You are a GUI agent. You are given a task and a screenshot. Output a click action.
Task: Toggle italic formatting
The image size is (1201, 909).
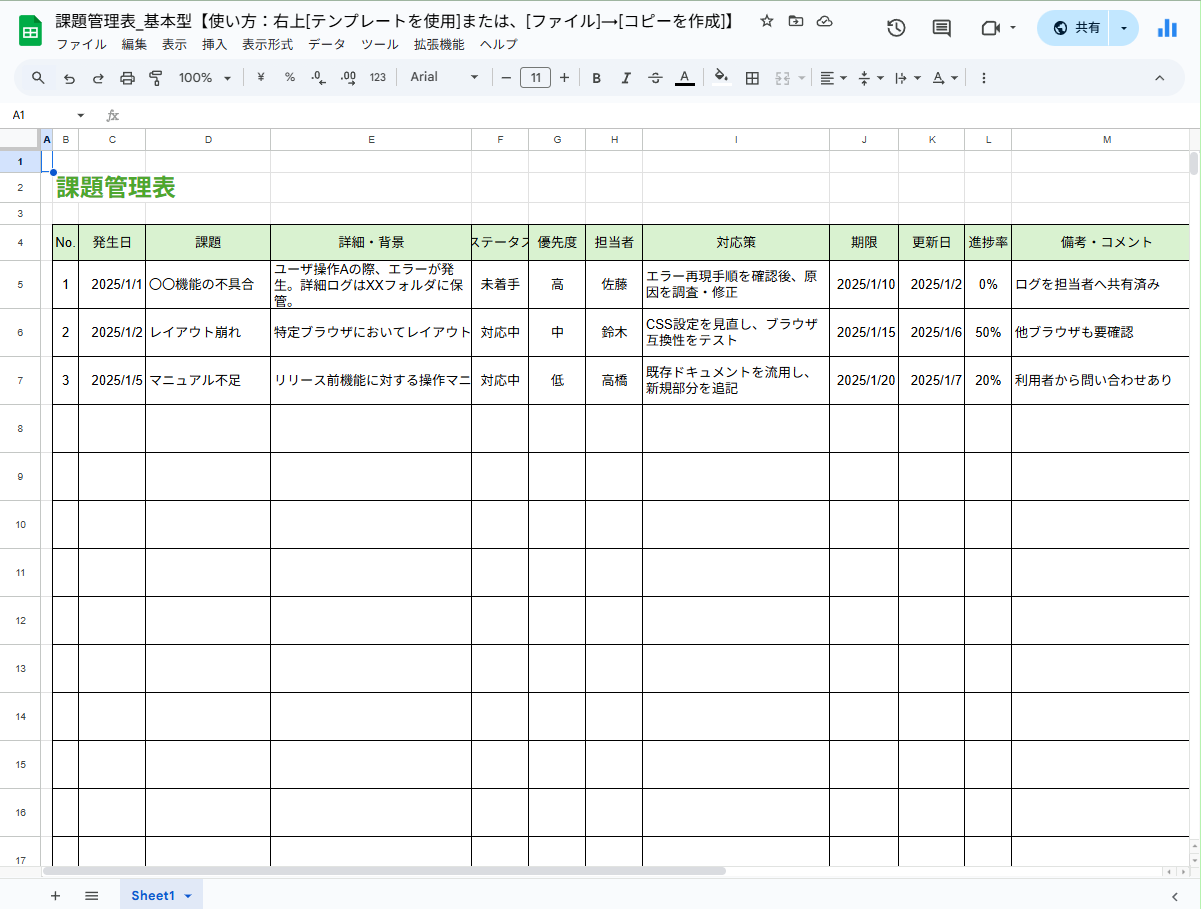626,77
